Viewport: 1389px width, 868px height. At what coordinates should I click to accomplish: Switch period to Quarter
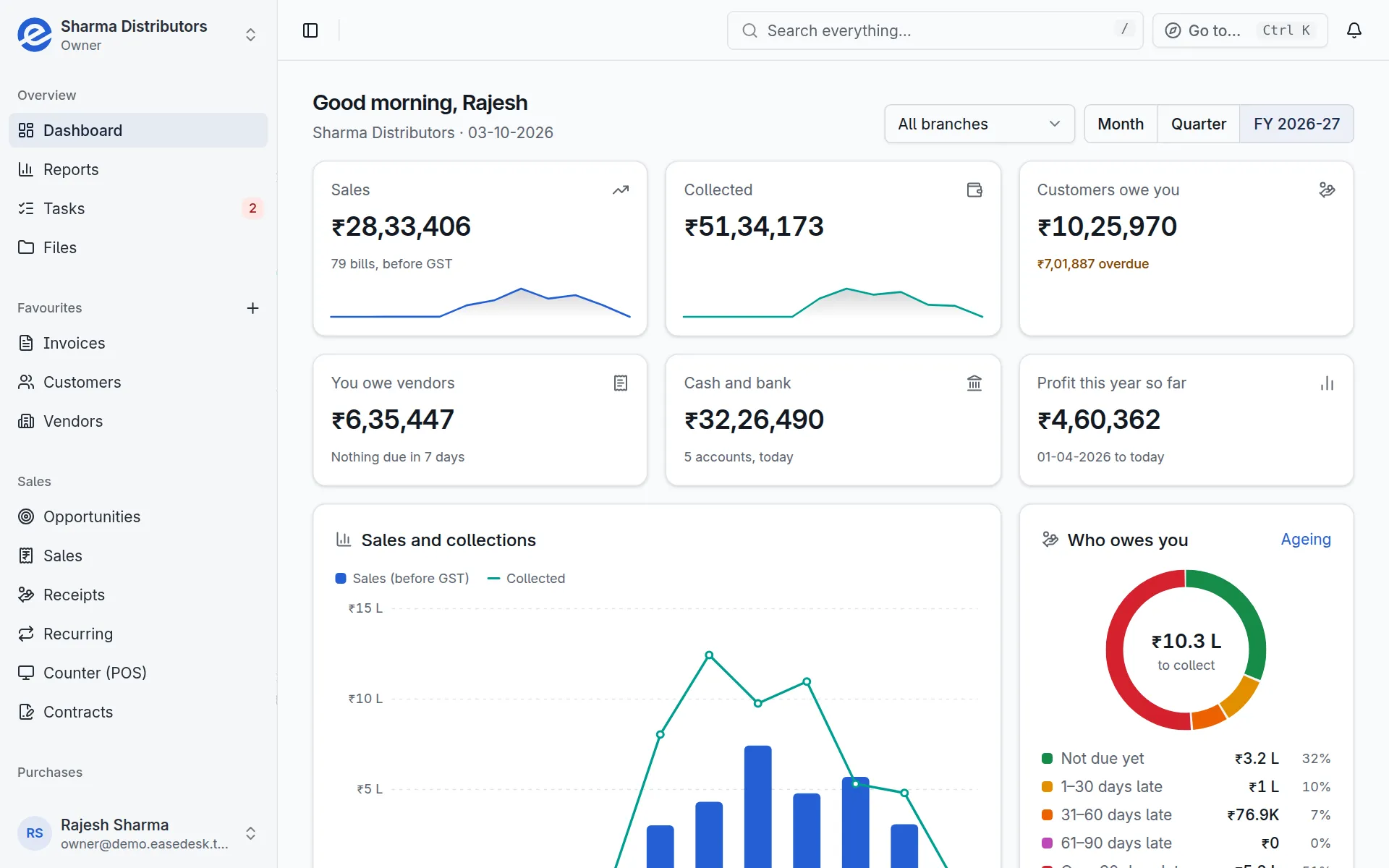click(x=1199, y=124)
